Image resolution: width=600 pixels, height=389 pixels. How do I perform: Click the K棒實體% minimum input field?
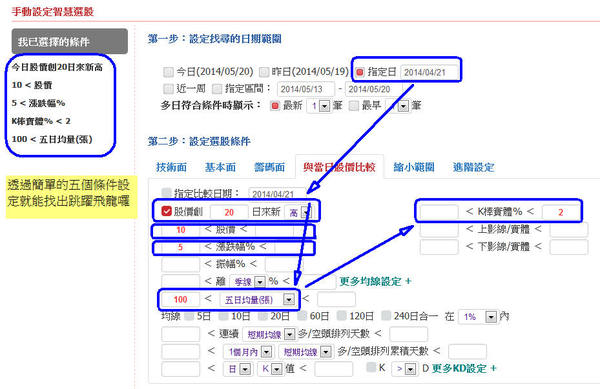(439, 212)
